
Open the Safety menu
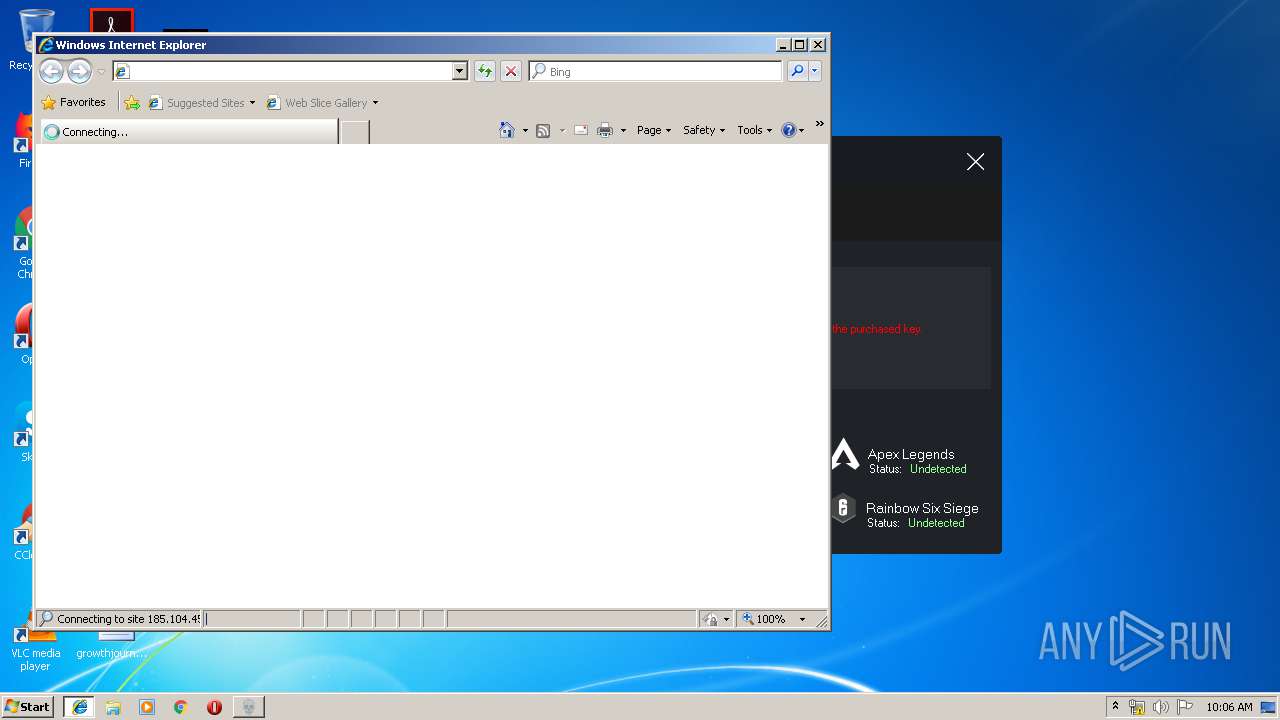(x=704, y=130)
